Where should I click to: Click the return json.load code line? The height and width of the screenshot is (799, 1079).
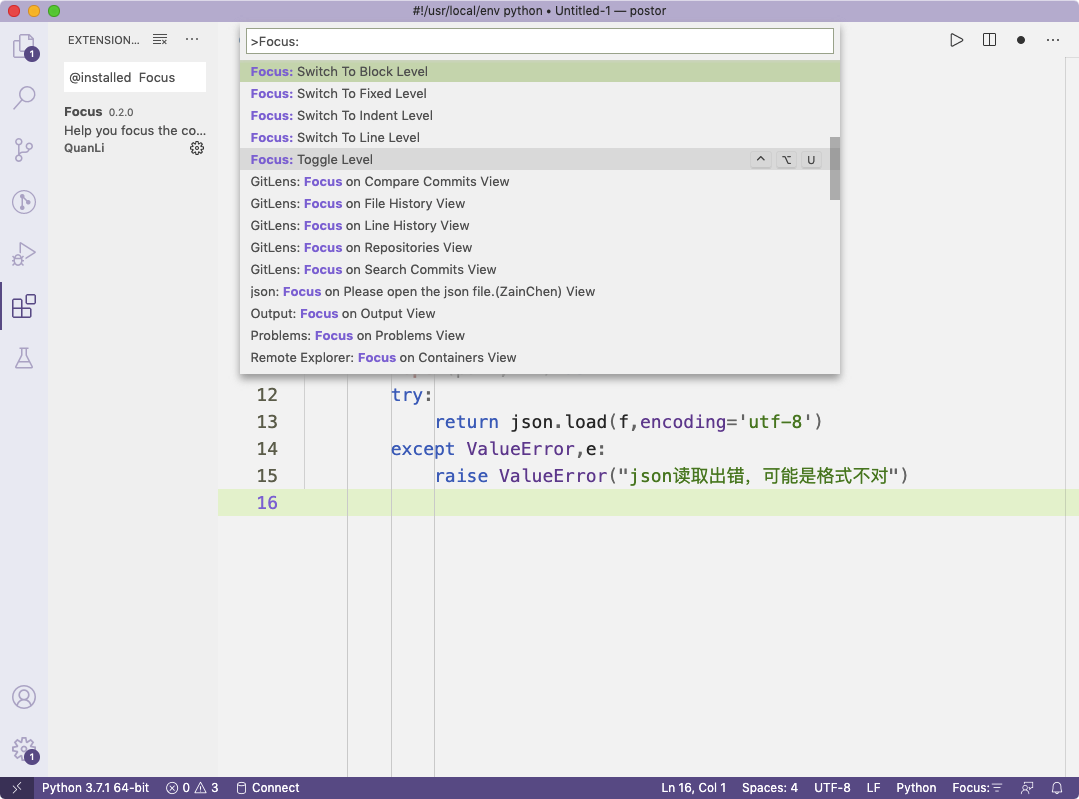(629, 422)
